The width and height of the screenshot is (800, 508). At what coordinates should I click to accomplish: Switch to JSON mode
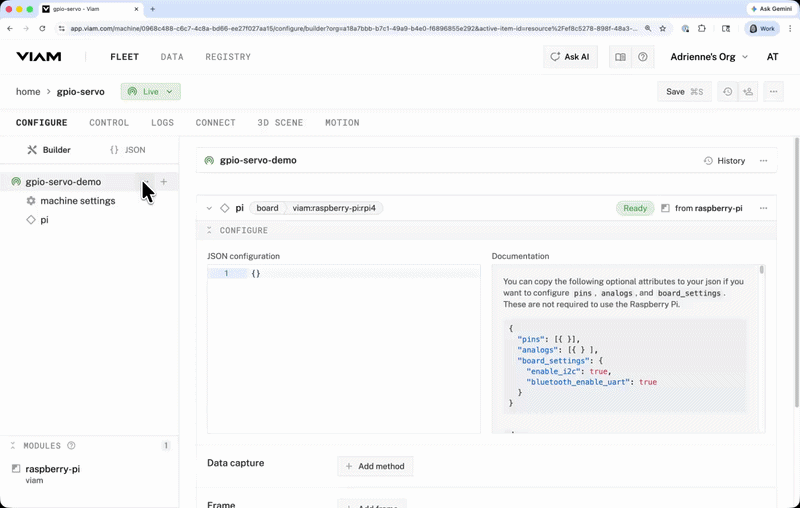pos(128,150)
